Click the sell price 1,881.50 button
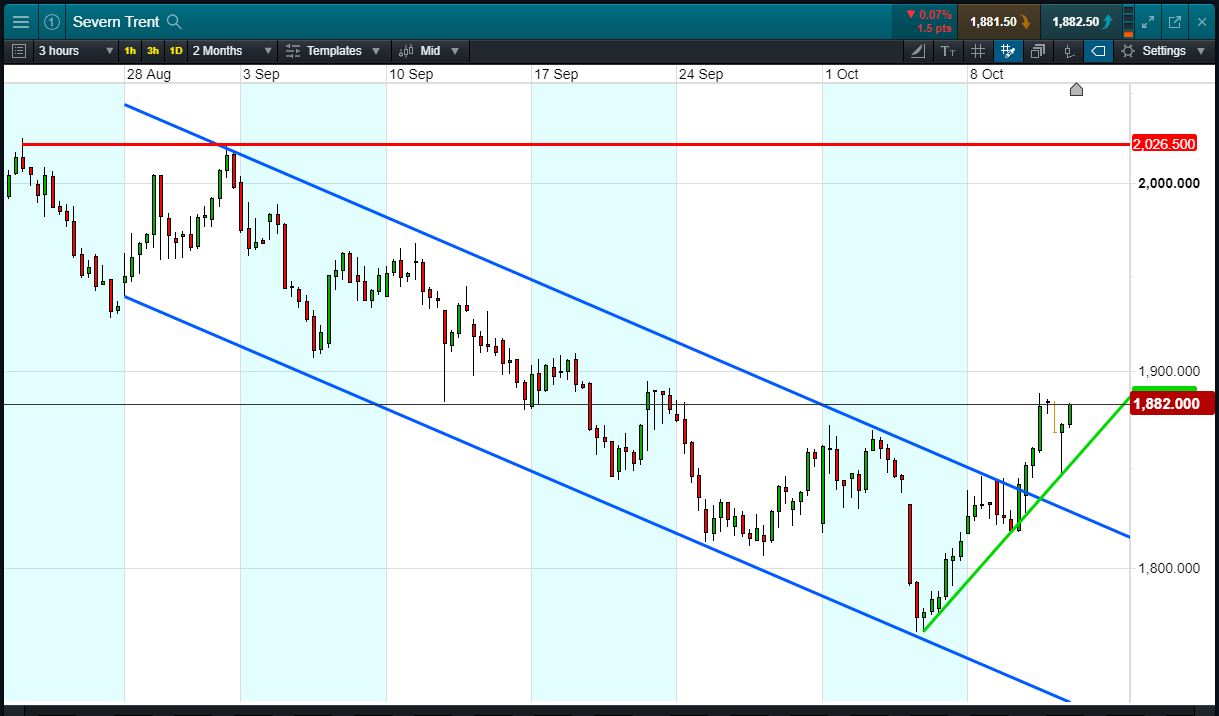The image size is (1219, 716). pos(998,21)
